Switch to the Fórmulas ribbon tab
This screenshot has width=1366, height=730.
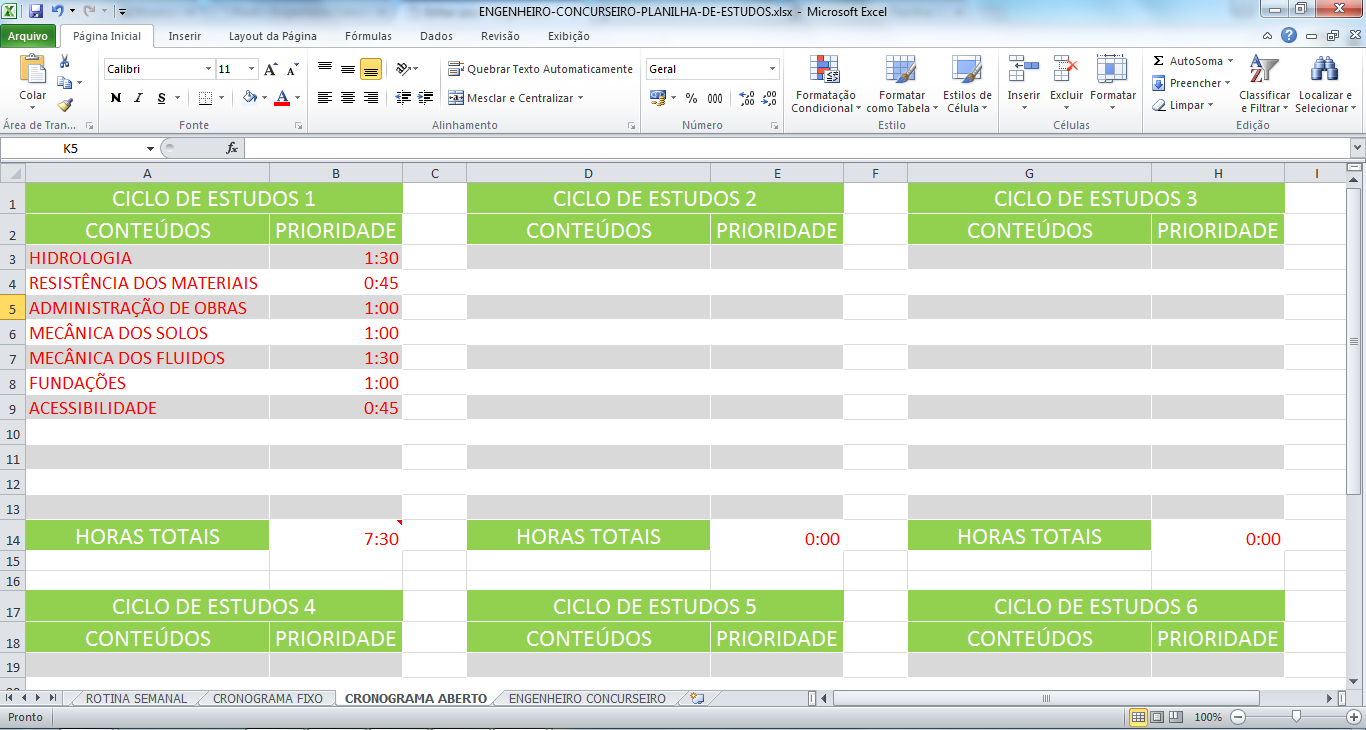coord(368,35)
